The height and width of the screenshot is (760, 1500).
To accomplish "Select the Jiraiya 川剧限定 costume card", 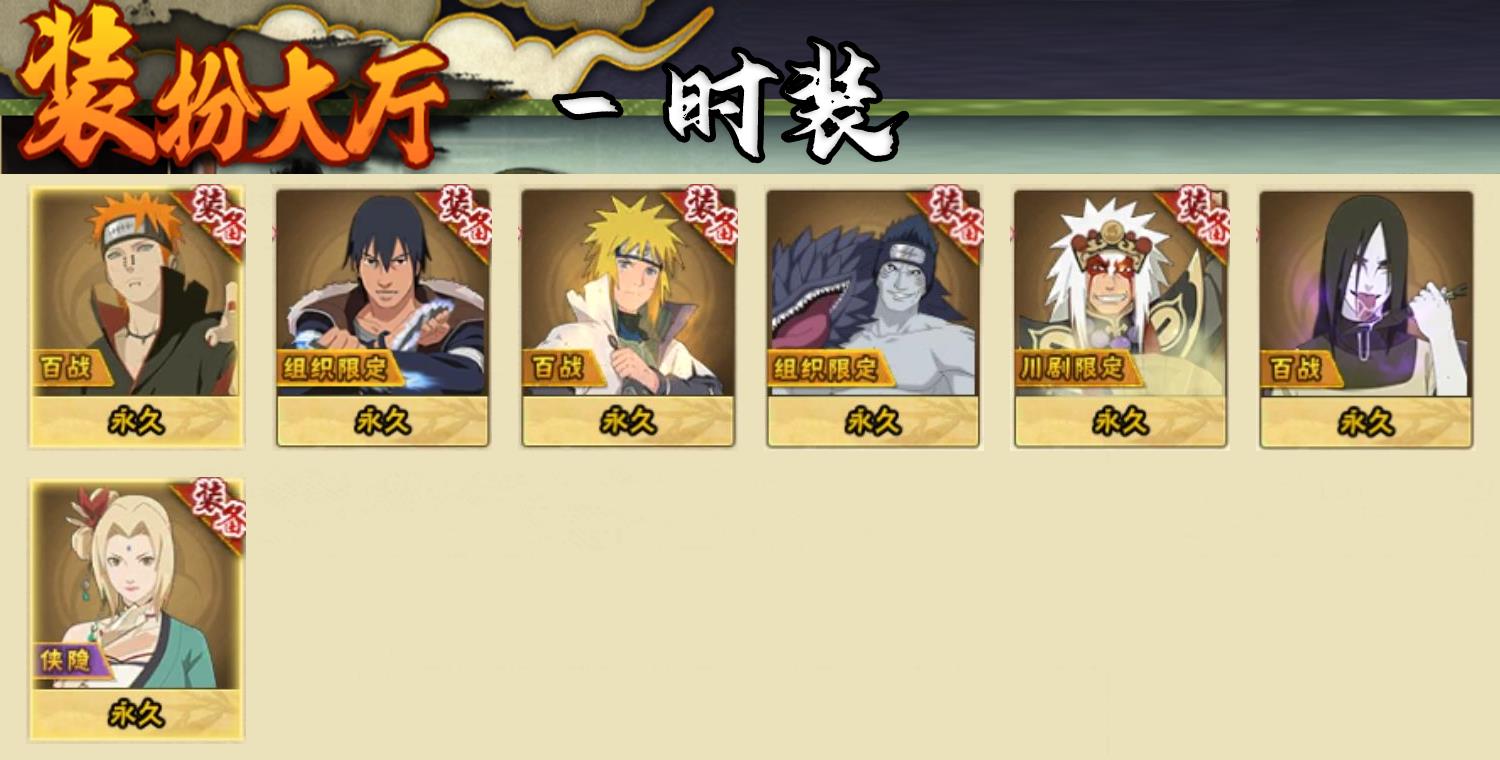I will click(x=1120, y=318).
